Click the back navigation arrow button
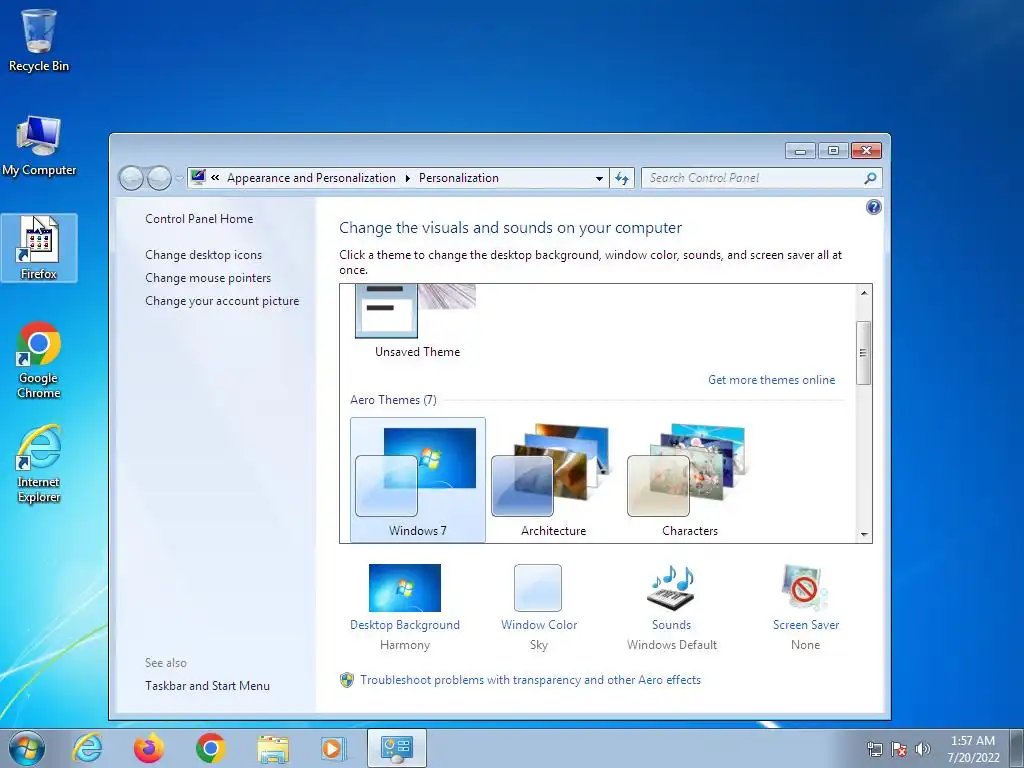 [131, 178]
